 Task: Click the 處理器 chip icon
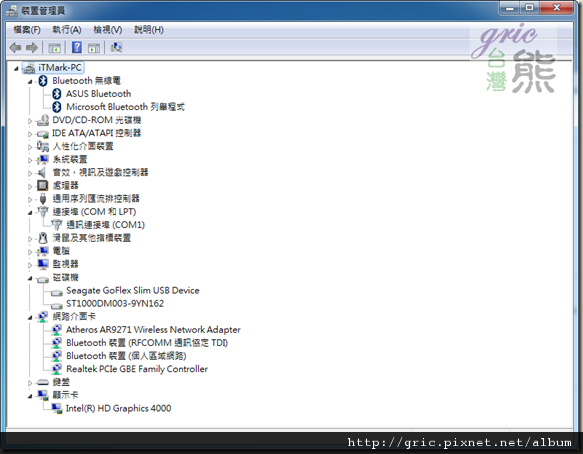pyautogui.click(x=43, y=186)
